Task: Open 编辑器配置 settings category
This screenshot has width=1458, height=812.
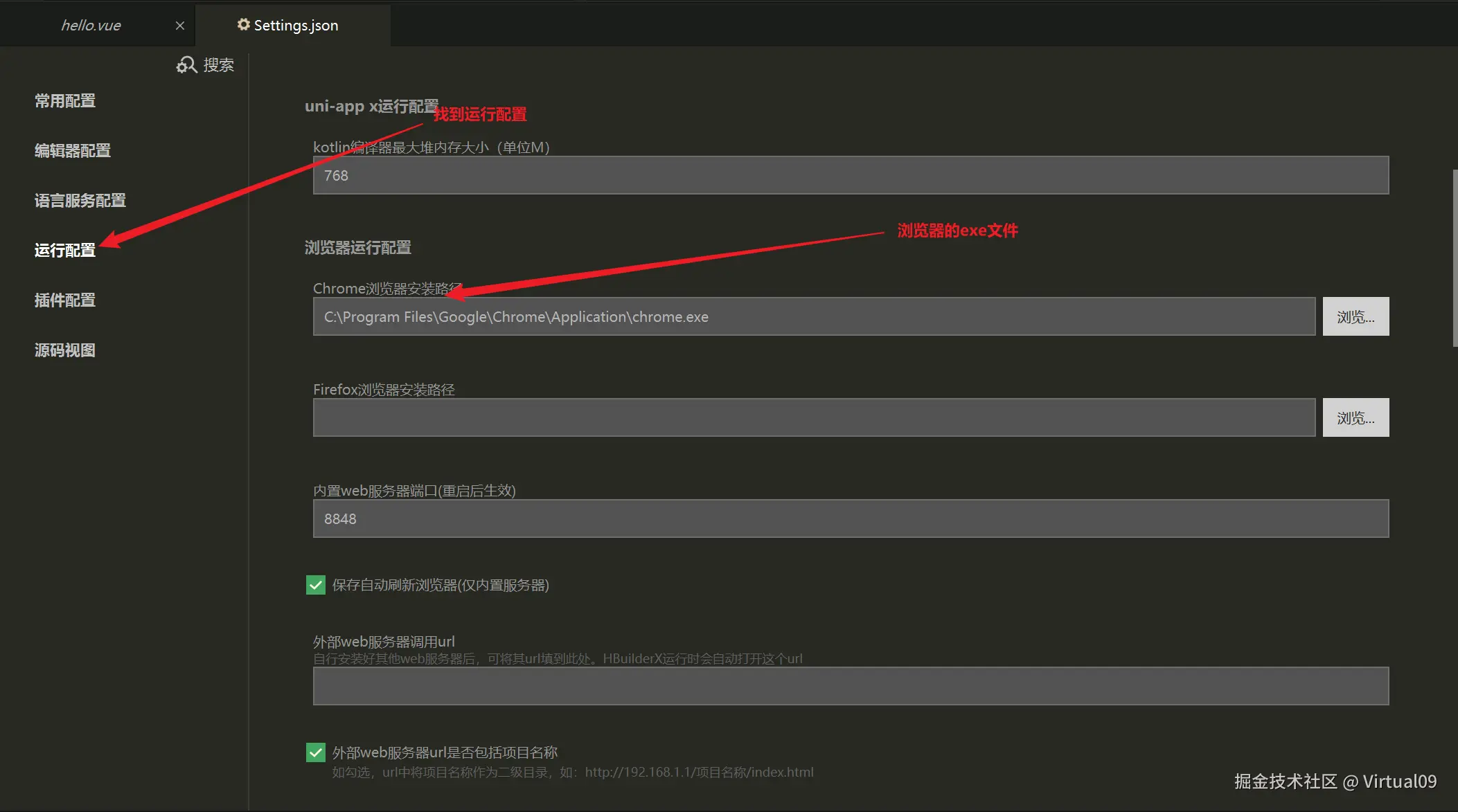Action: point(73,151)
